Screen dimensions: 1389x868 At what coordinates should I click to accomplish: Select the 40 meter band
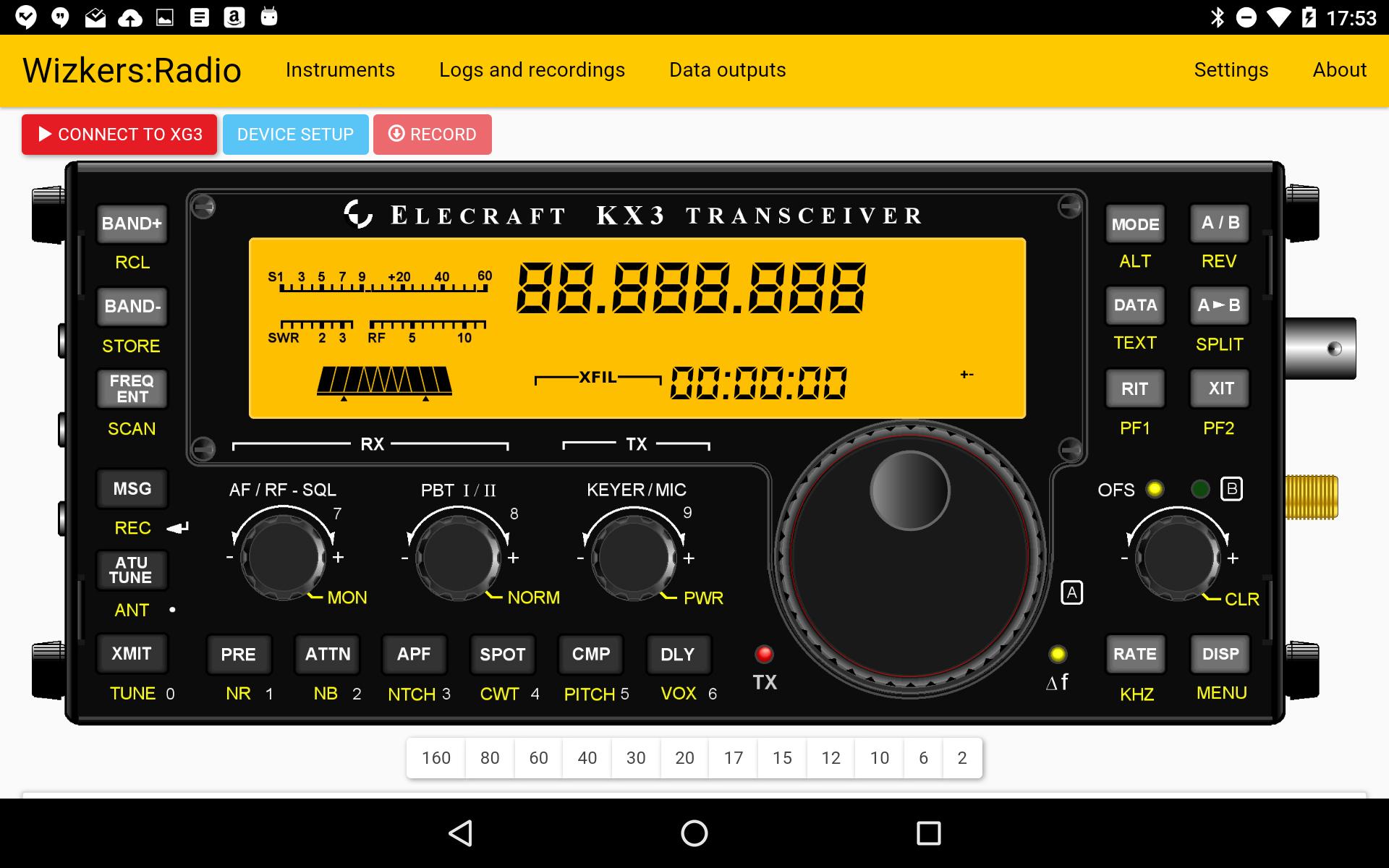click(x=587, y=758)
